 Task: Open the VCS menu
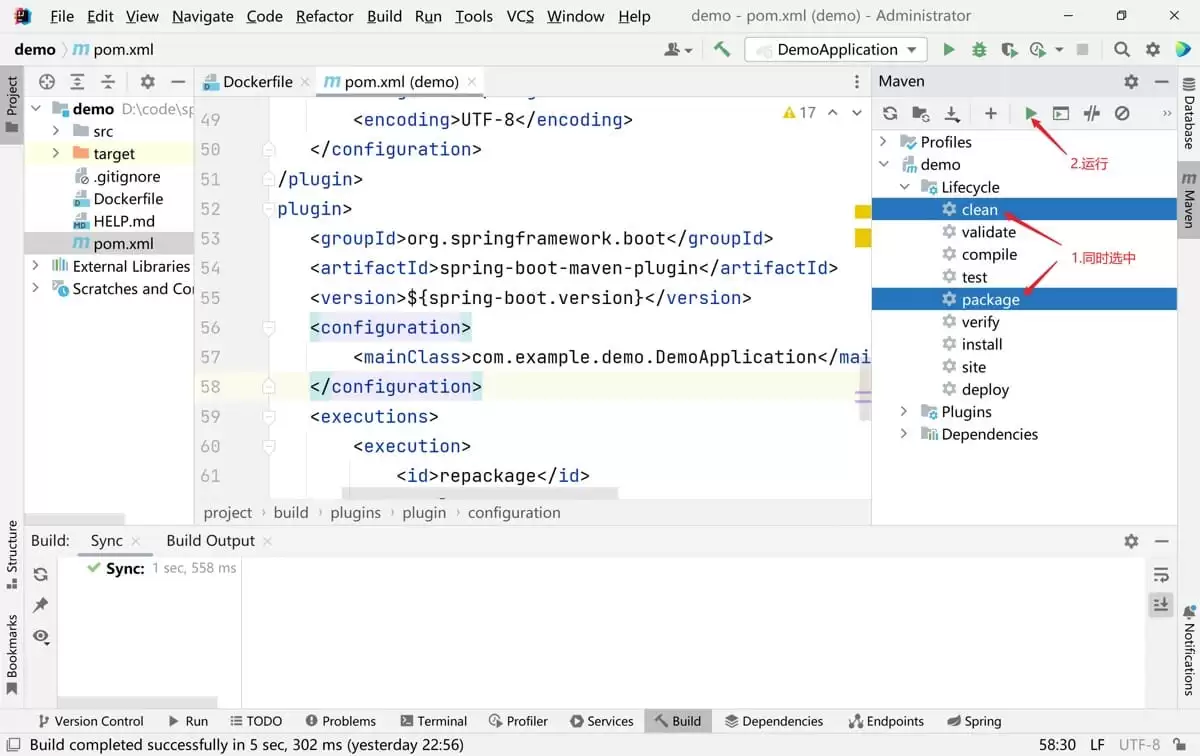pyautogui.click(x=520, y=16)
